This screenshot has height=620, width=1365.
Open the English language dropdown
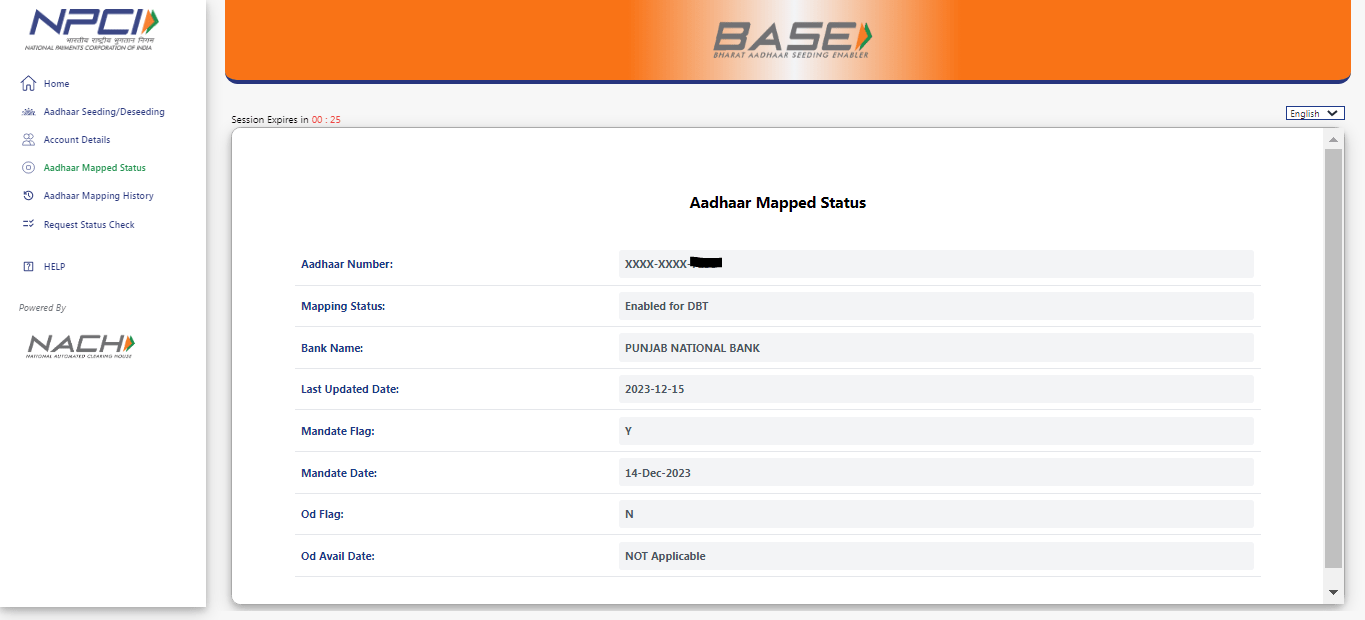pyautogui.click(x=1314, y=114)
